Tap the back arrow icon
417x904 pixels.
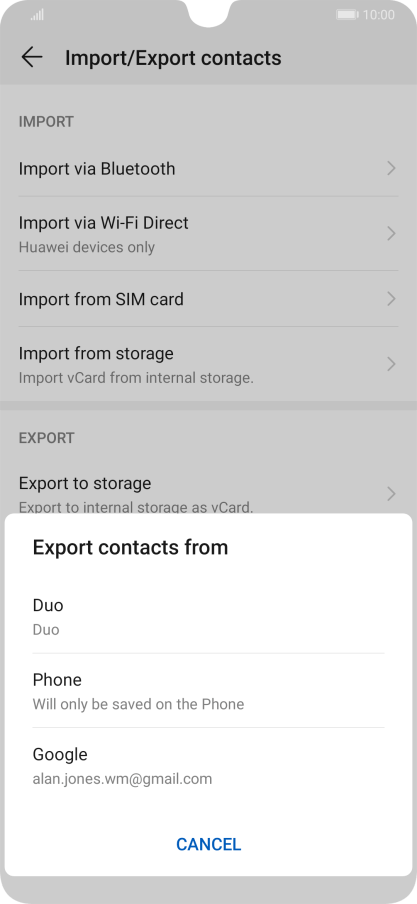tap(32, 57)
